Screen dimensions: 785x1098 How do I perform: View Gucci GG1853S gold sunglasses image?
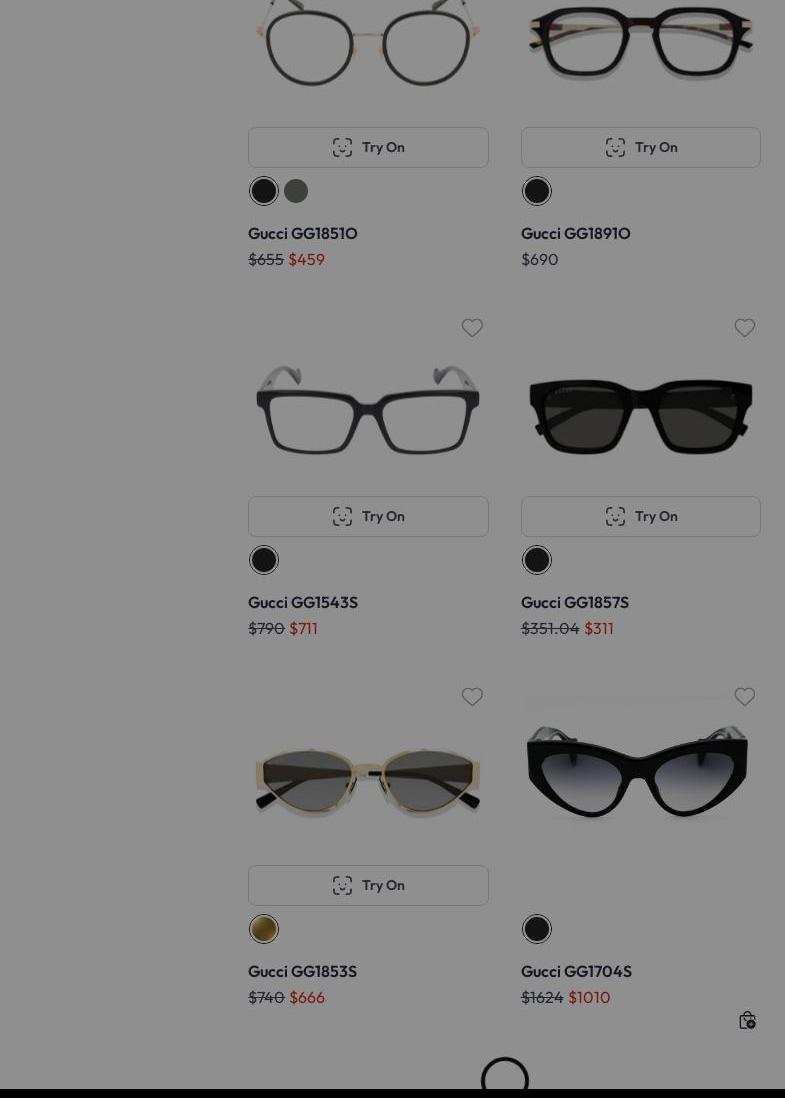(x=368, y=781)
